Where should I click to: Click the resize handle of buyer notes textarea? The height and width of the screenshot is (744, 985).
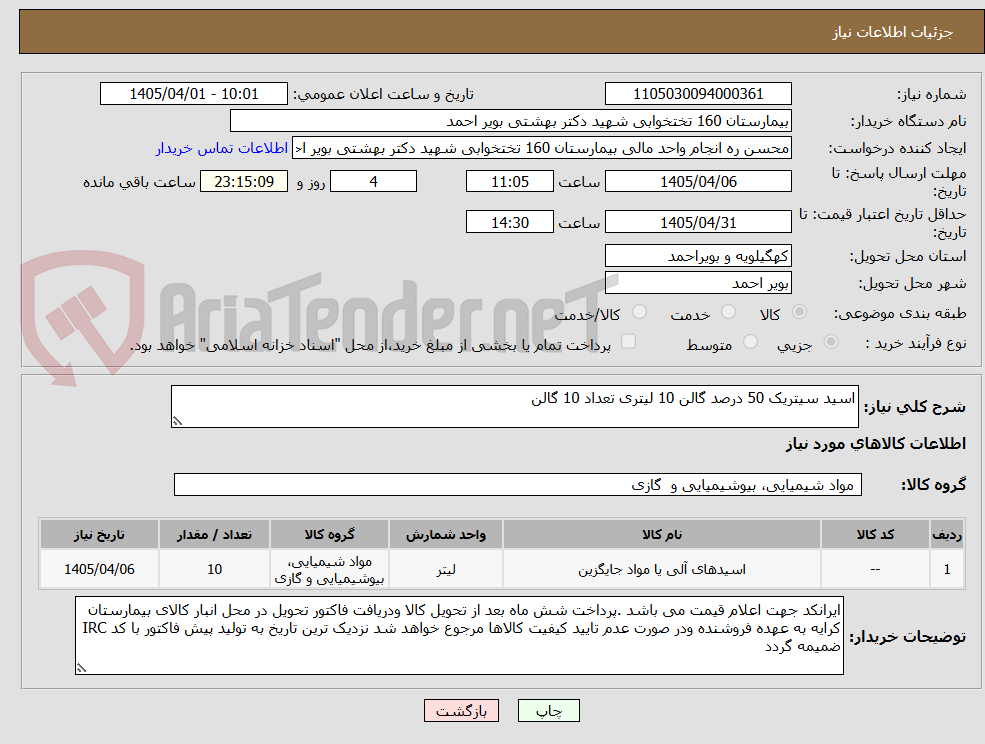[x=81, y=669]
